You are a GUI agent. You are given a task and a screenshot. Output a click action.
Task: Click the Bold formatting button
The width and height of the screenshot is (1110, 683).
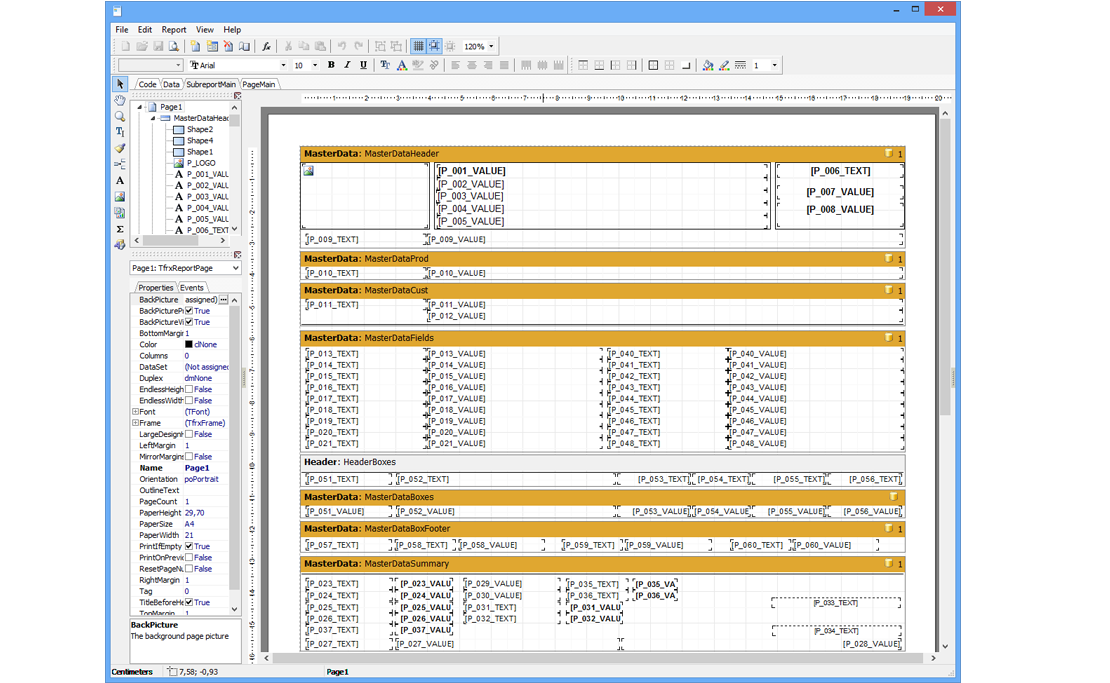[x=331, y=65]
